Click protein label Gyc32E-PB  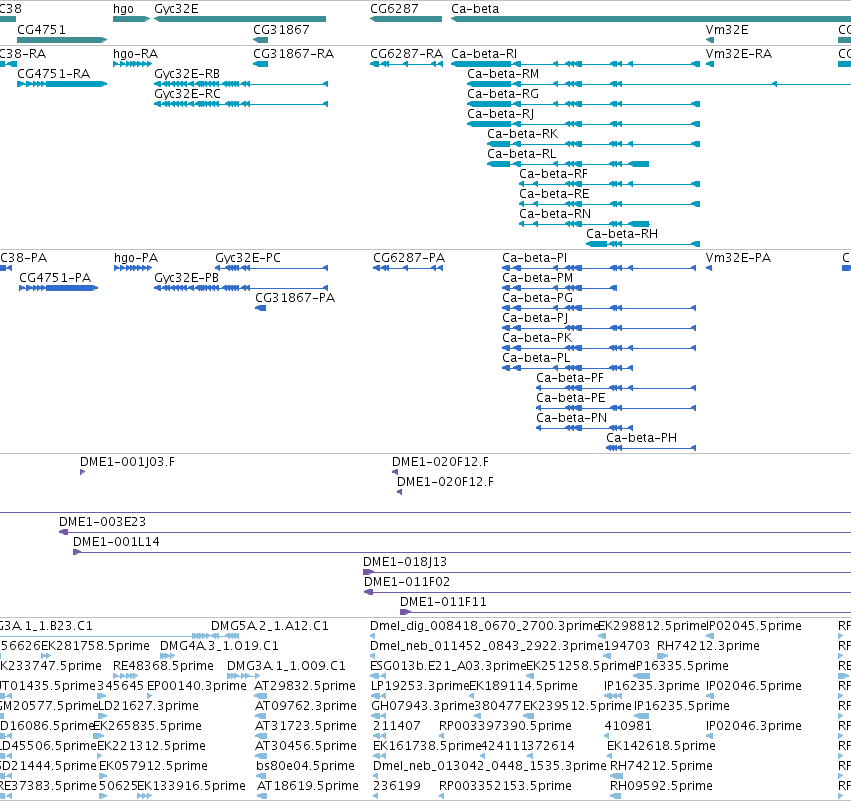(x=187, y=278)
